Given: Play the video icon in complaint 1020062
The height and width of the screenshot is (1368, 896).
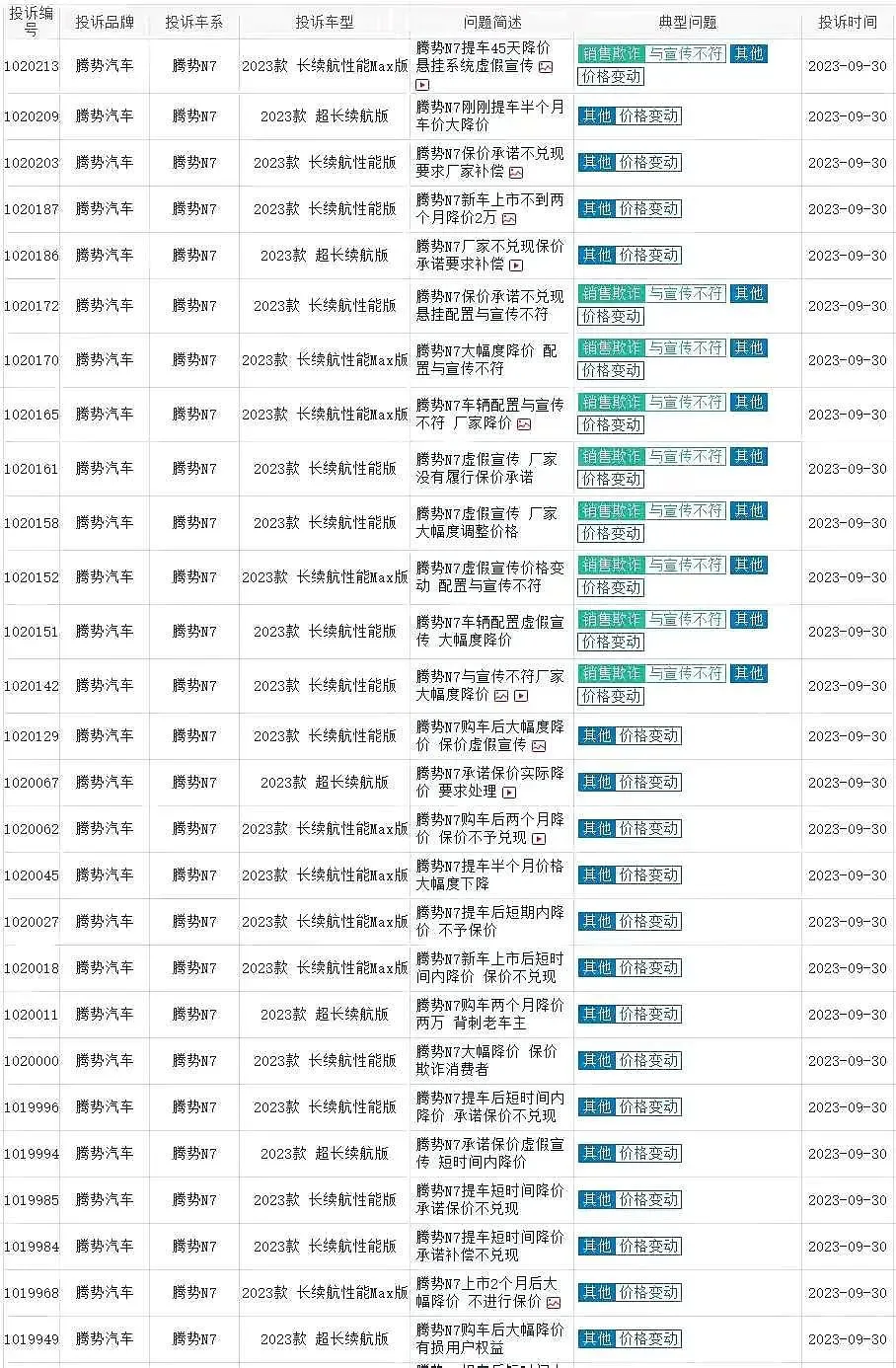Looking at the screenshot, I should (539, 839).
